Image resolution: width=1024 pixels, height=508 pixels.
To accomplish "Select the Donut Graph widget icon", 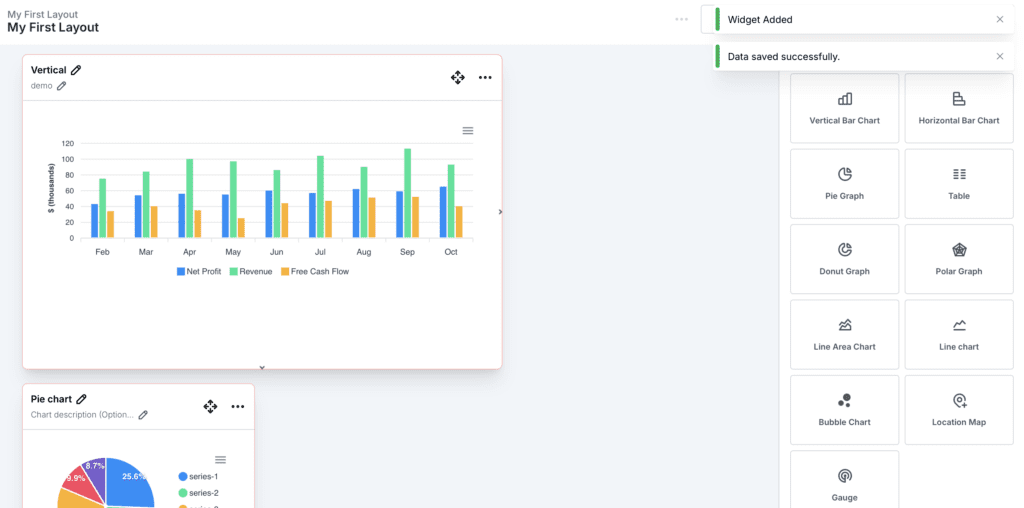I will [x=844, y=249].
